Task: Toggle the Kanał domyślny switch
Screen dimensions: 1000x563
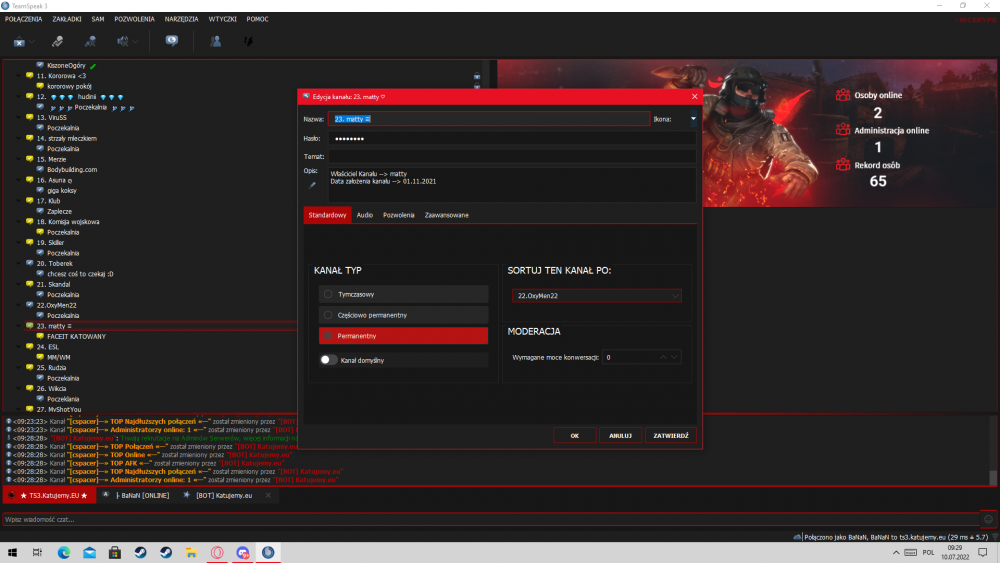Action: (x=328, y=360)
